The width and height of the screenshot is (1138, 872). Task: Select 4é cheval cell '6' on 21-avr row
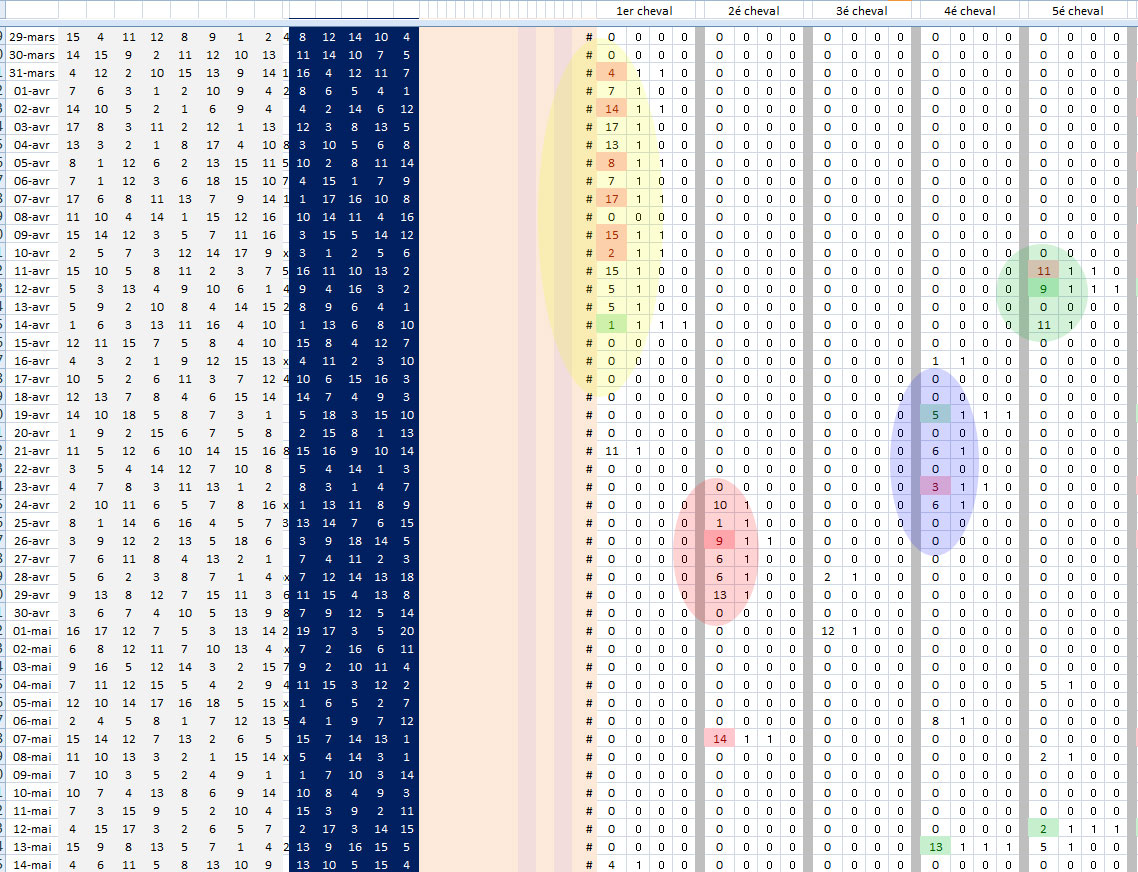point(935,451)
